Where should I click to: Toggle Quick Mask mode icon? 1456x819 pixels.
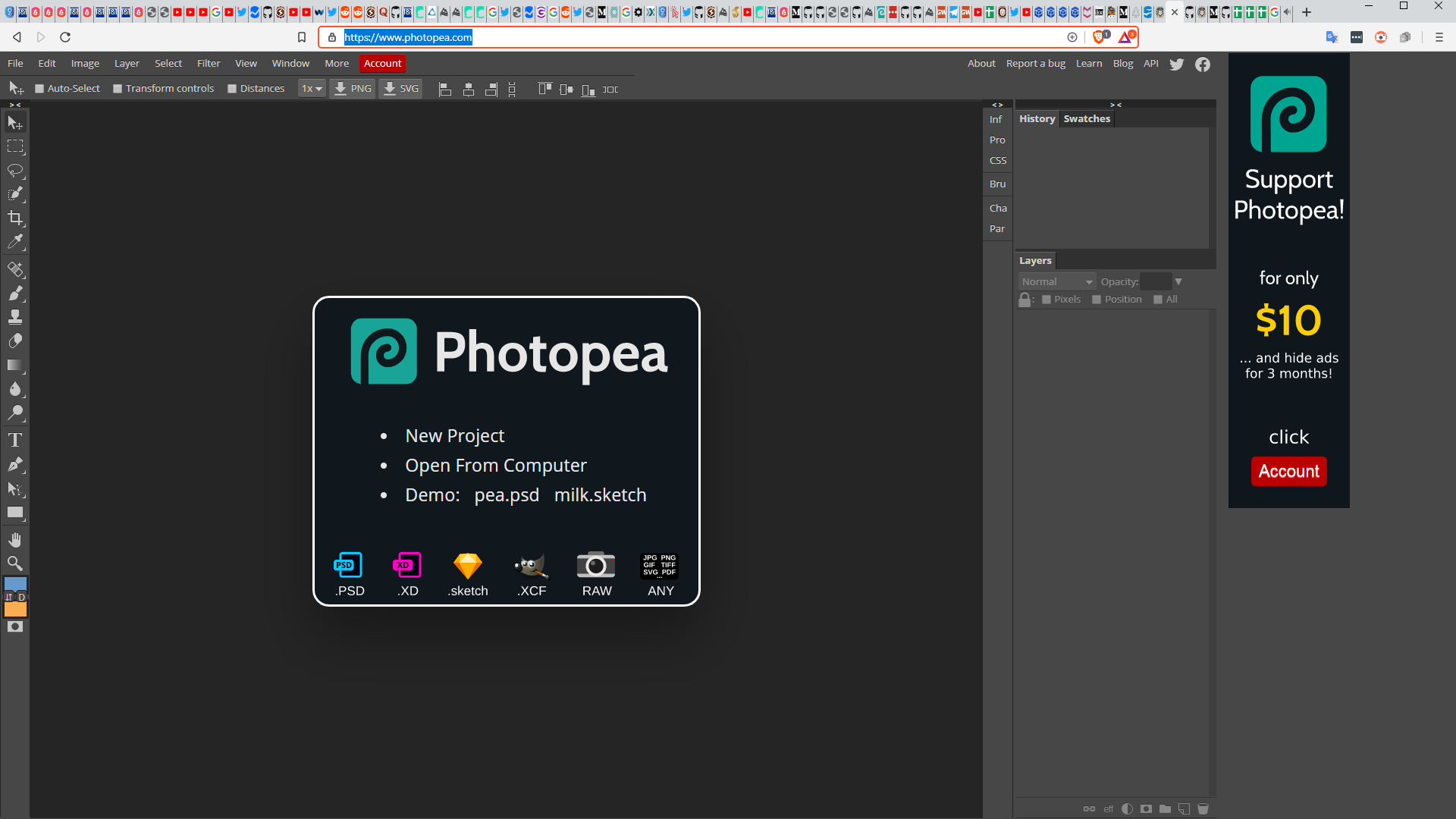(x=15, y=627)
